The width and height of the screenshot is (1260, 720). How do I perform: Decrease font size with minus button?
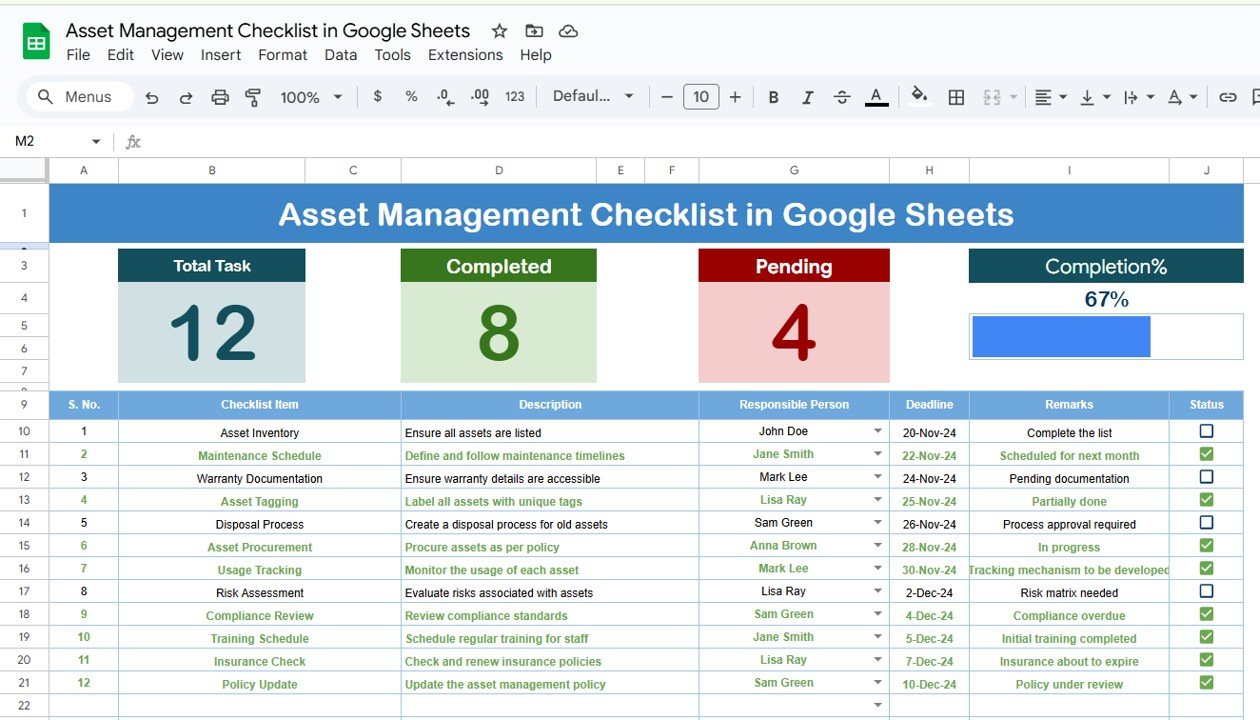click(667, 97)
